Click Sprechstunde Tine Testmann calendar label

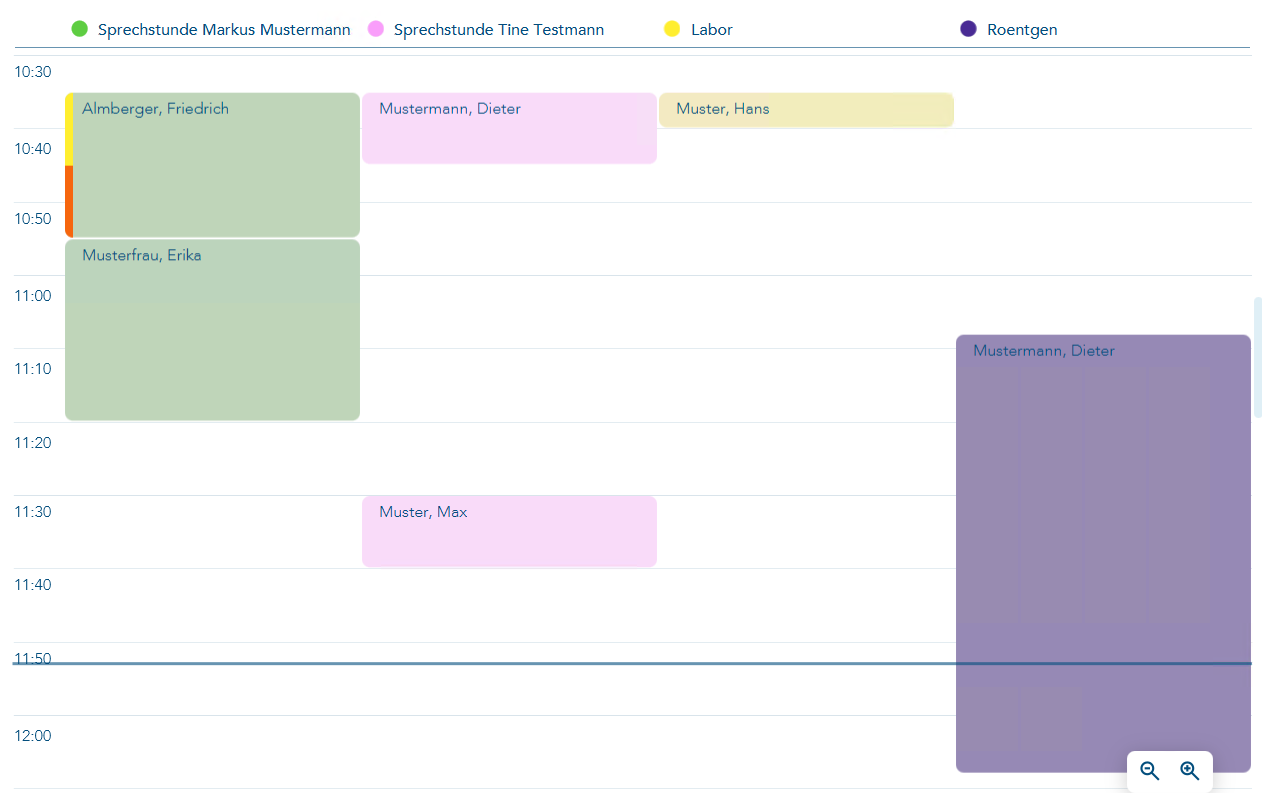499,30
